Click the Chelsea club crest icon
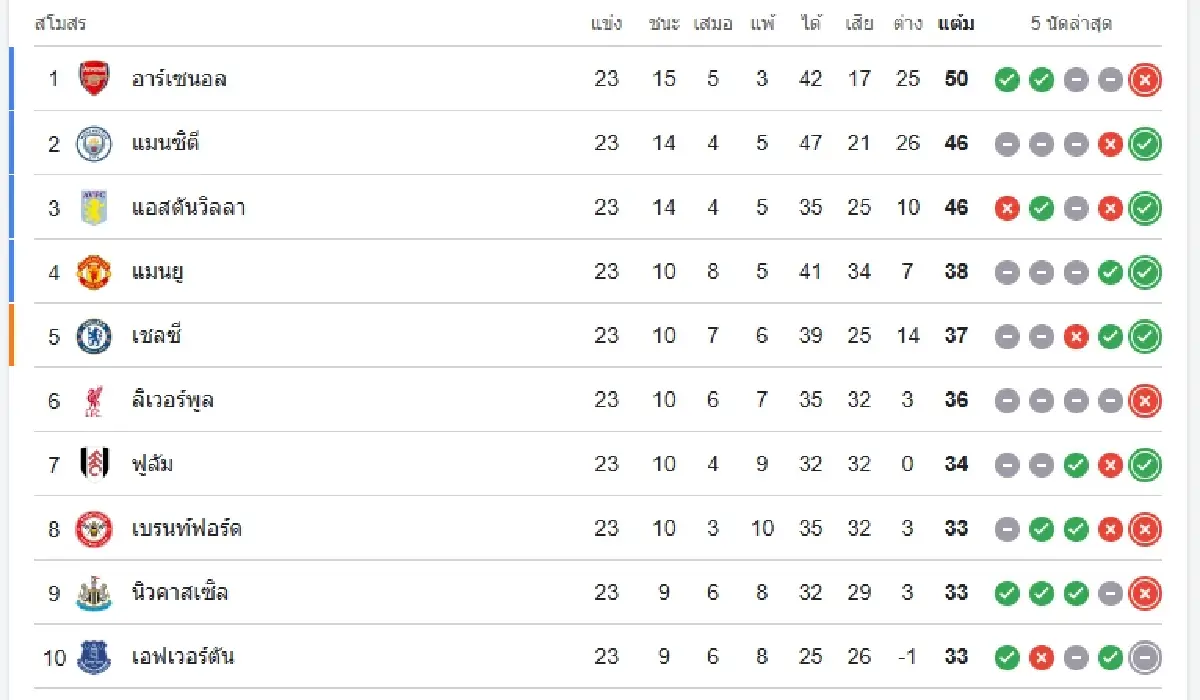This screenshot has width=1200, height=700. (x=94, y=336)
